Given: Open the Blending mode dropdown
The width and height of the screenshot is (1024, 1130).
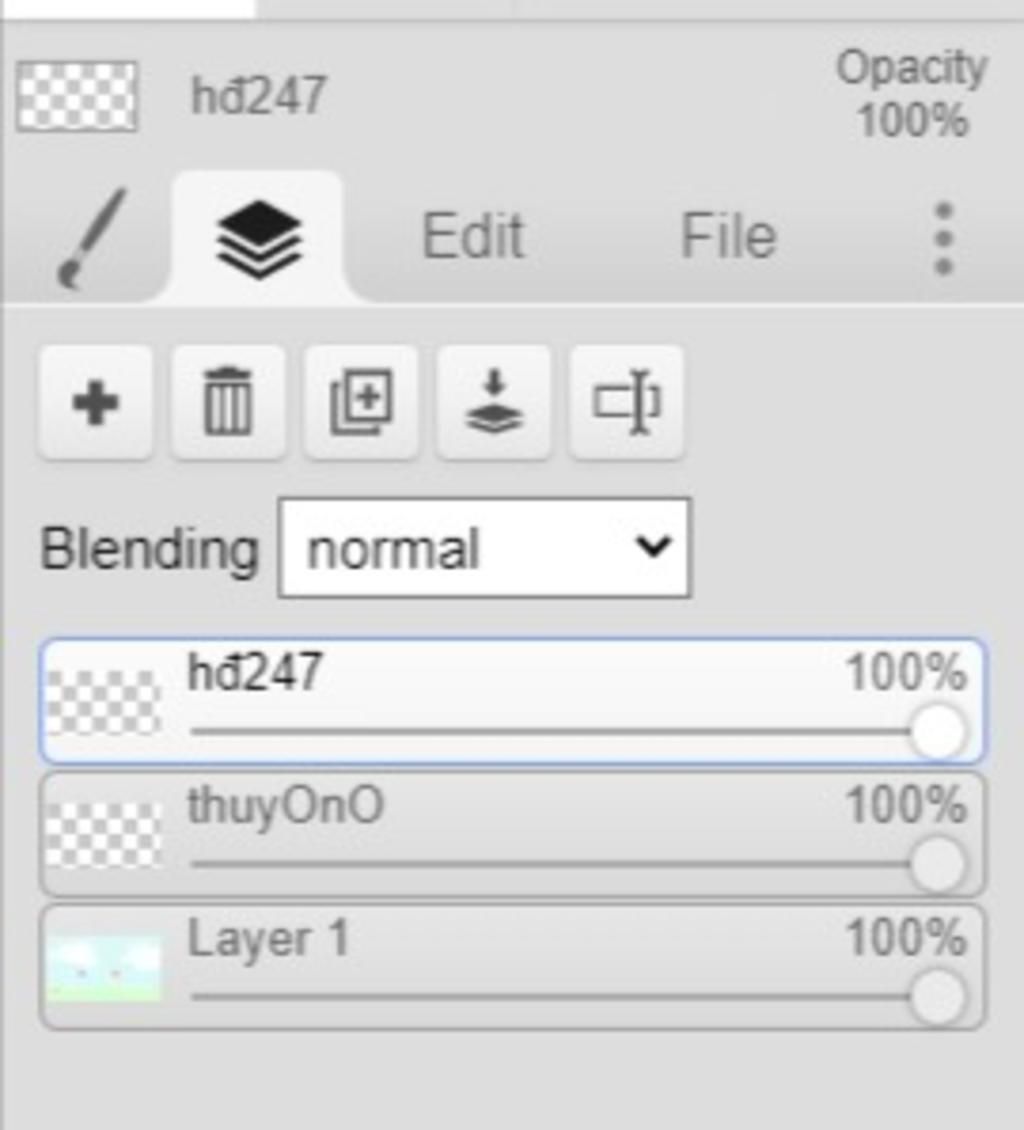Looking at the screenshot, I should (x=484, y=548).
